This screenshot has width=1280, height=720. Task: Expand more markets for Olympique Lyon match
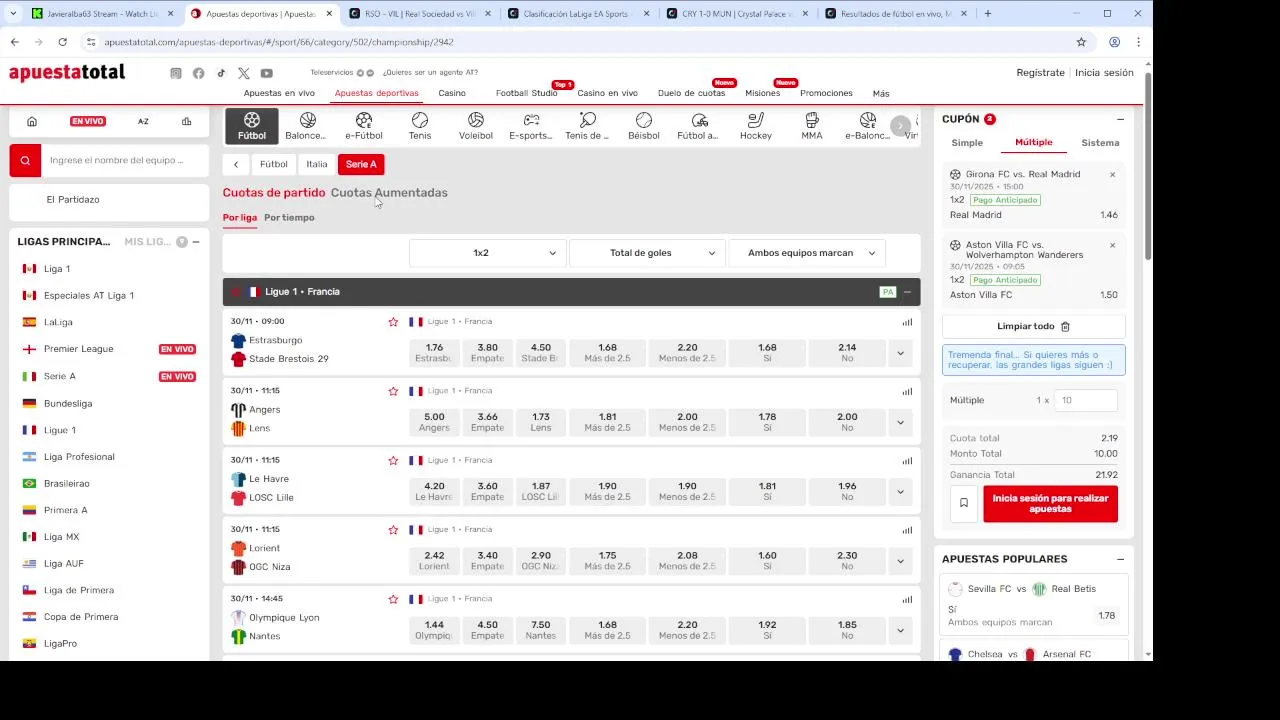[900, 630]
